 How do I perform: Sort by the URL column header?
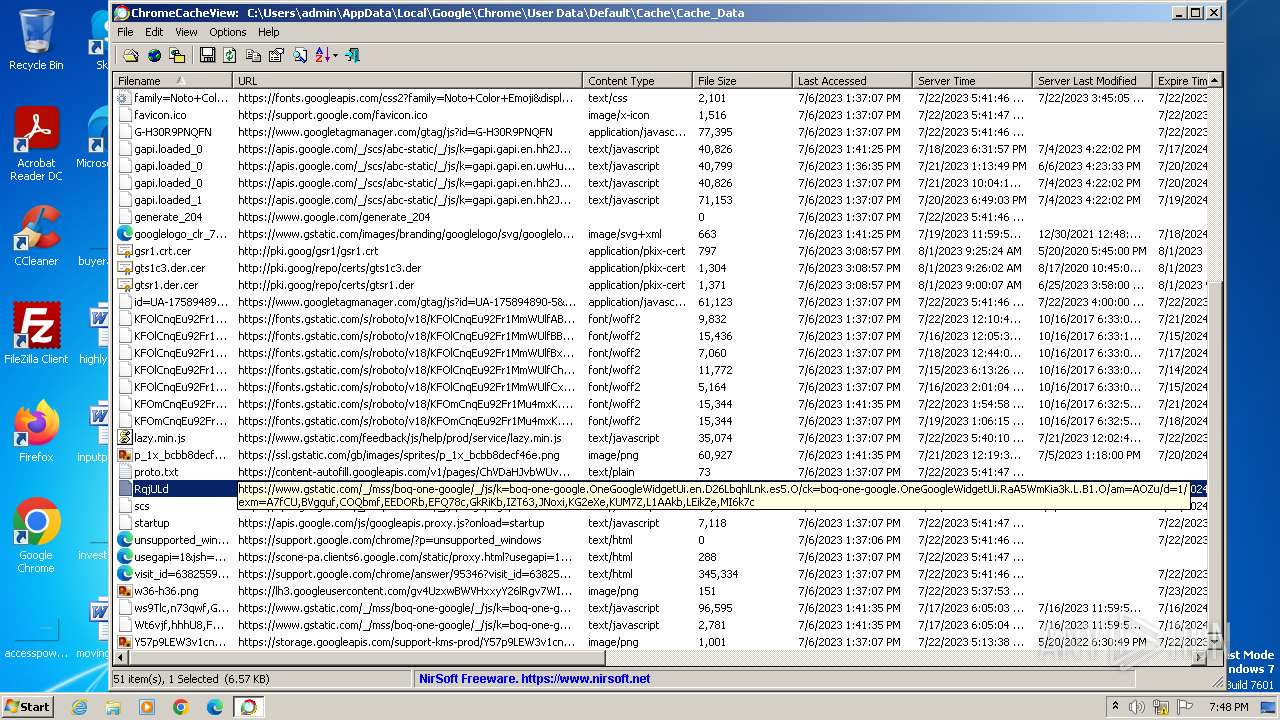[x=408, y=81]
